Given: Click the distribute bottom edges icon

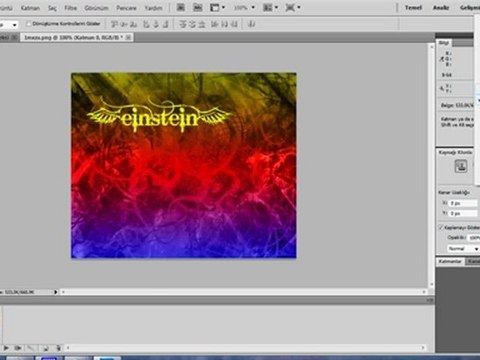Looking at the screenshot, I should 201,24.
